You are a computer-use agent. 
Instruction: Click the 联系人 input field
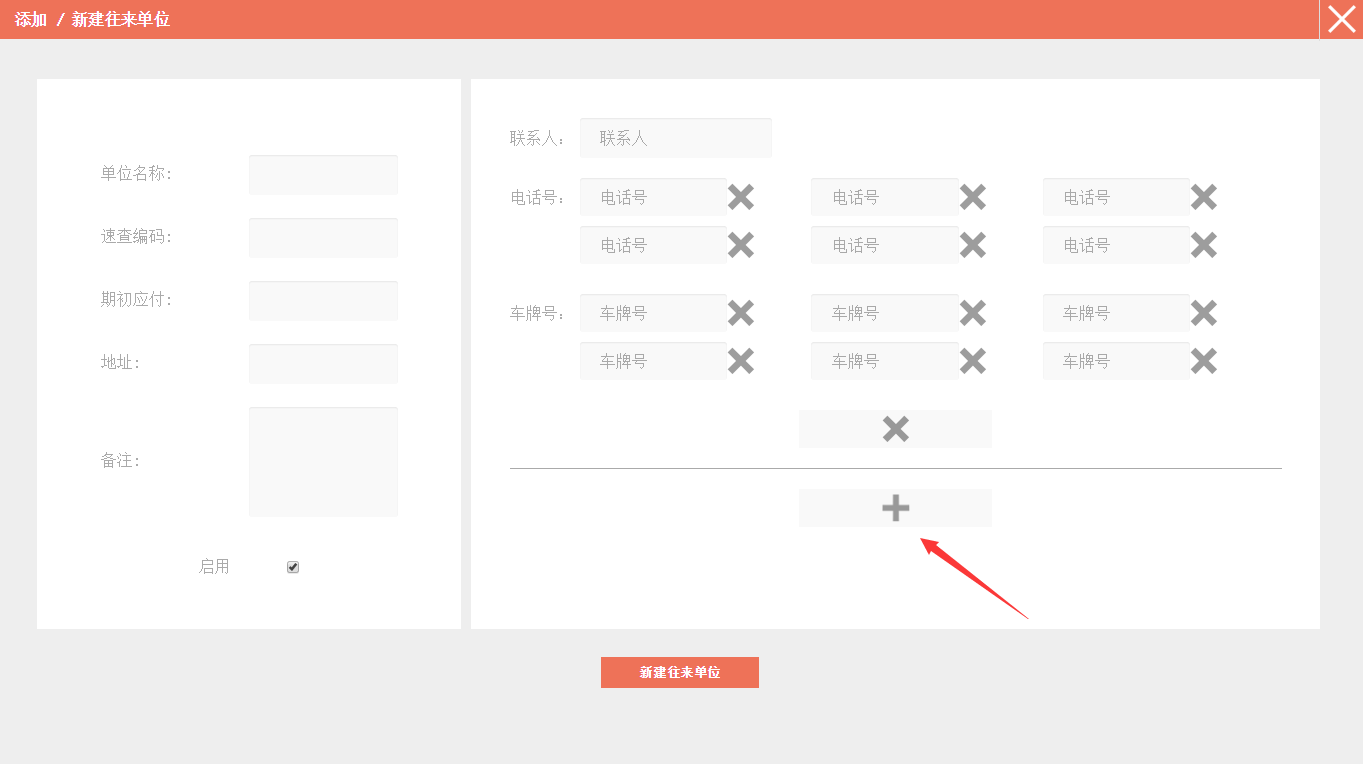click(x=676, y=138)
